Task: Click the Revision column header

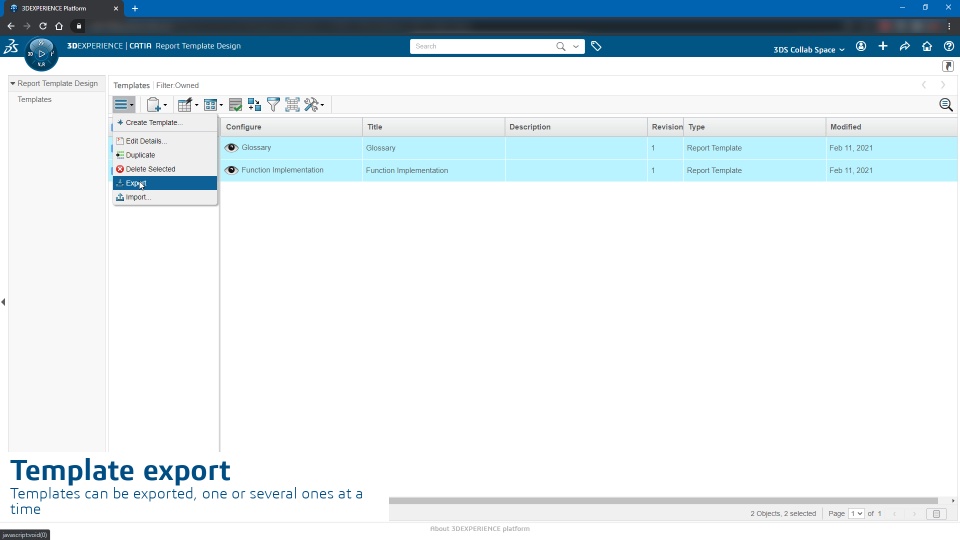Action: click(667, 127)
